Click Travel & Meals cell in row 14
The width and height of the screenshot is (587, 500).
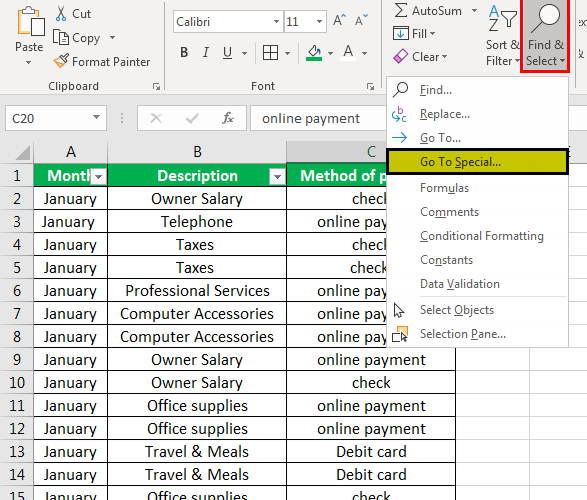pyautogui.click(x=197, y=475)
